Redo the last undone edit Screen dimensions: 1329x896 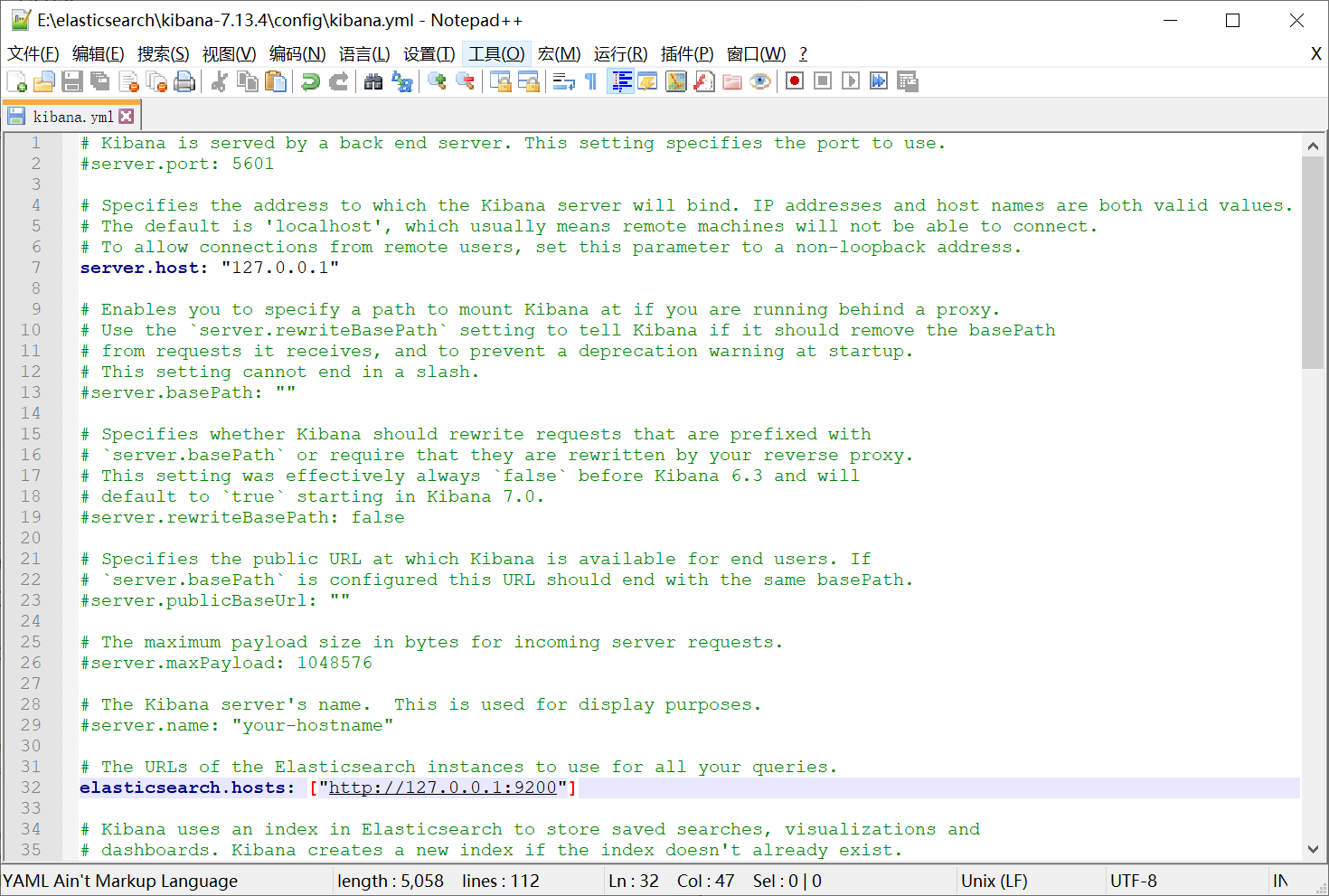pyautogui.click(x=338, y=81)
